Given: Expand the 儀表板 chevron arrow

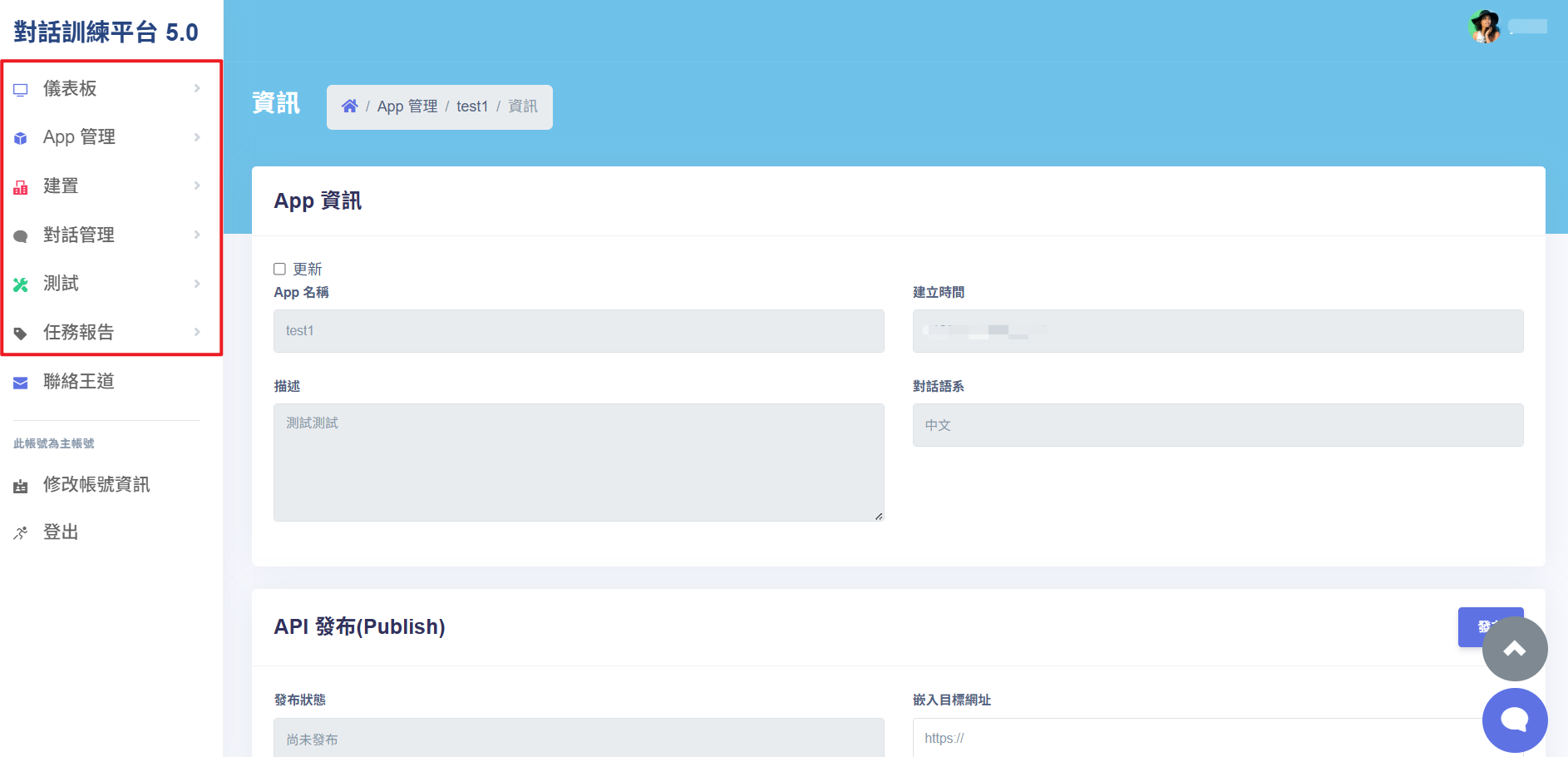Looking at the screenshot, I should pos(197,88).
